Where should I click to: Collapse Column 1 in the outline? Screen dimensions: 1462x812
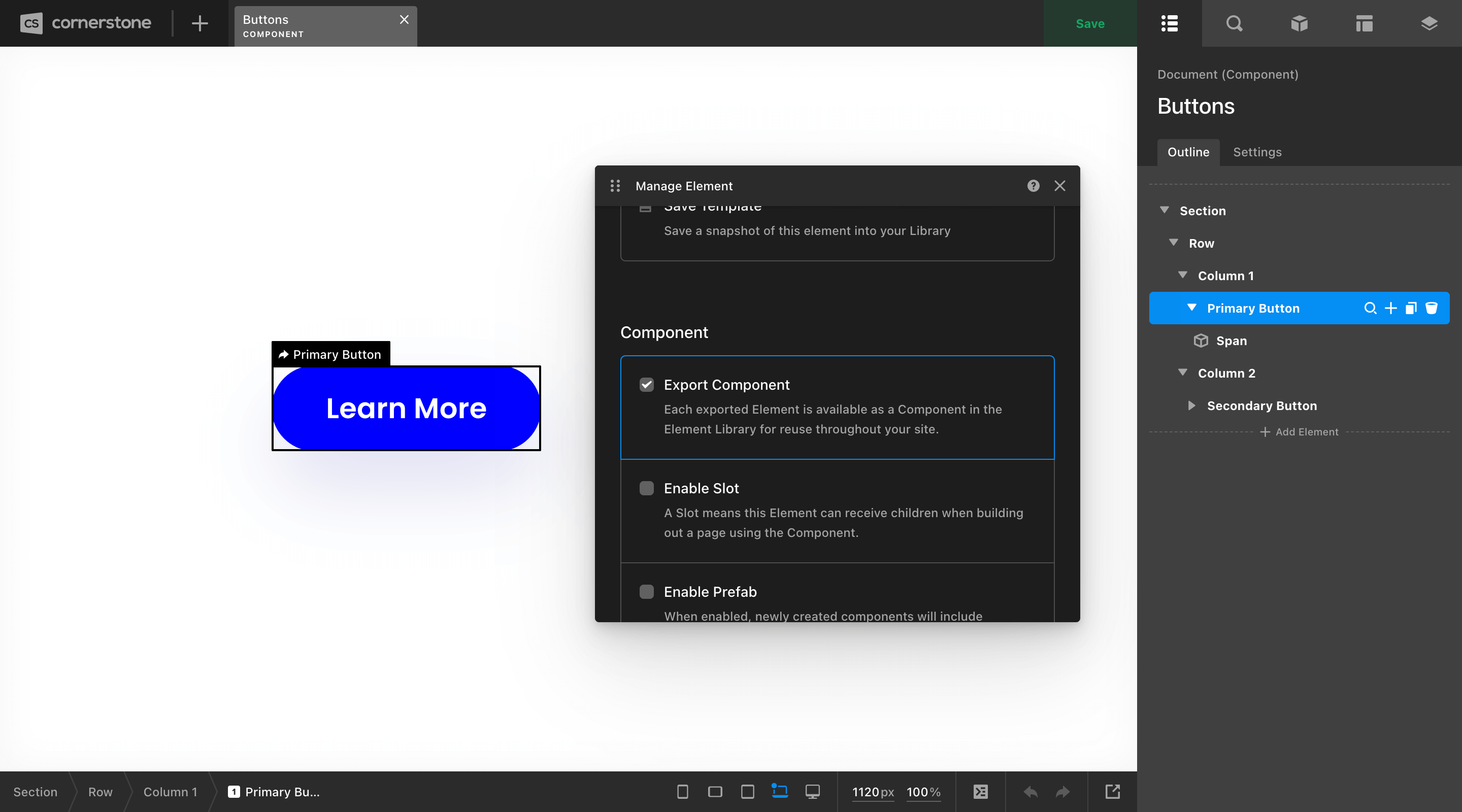(1183, 275)
